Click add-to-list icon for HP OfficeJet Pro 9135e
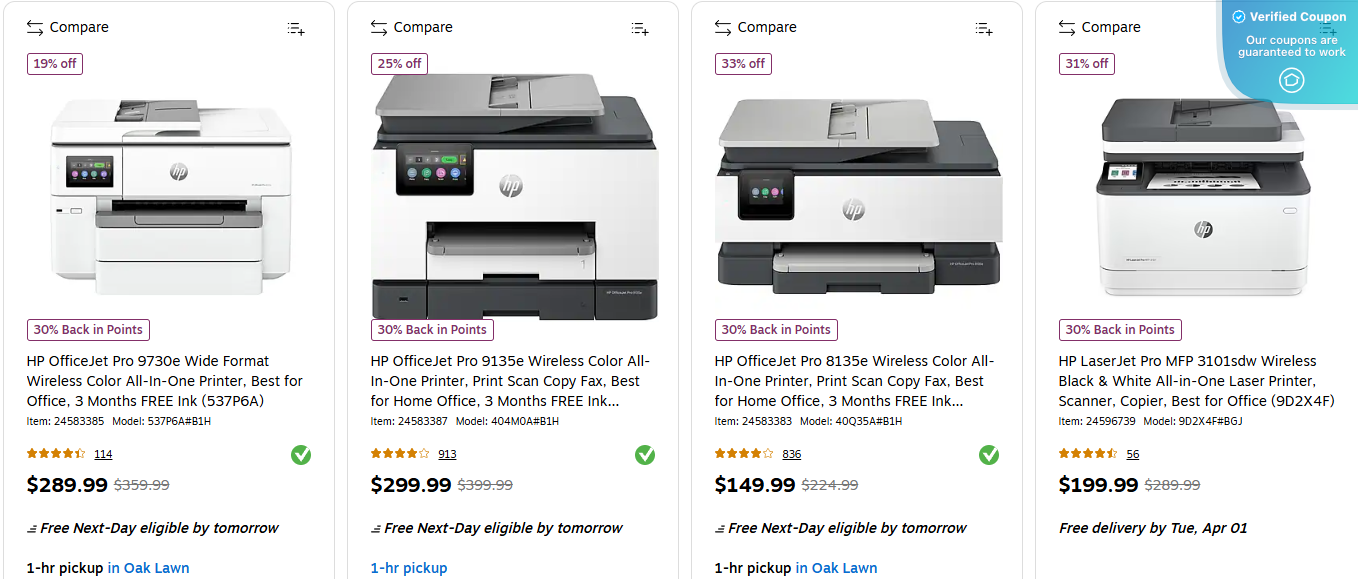The width and height of the screenshot is (1358, 579). tap(639, 29)
